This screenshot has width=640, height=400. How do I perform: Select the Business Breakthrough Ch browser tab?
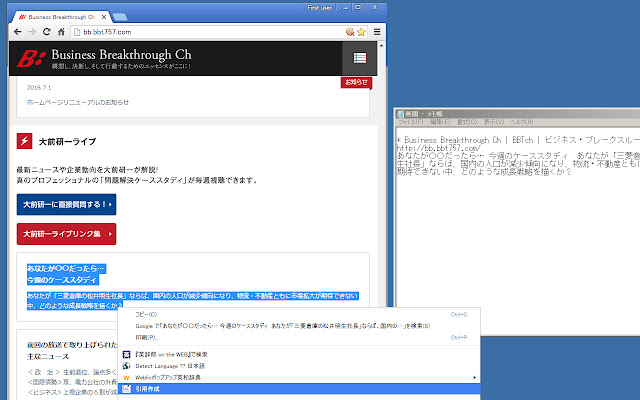click(61, 17)
